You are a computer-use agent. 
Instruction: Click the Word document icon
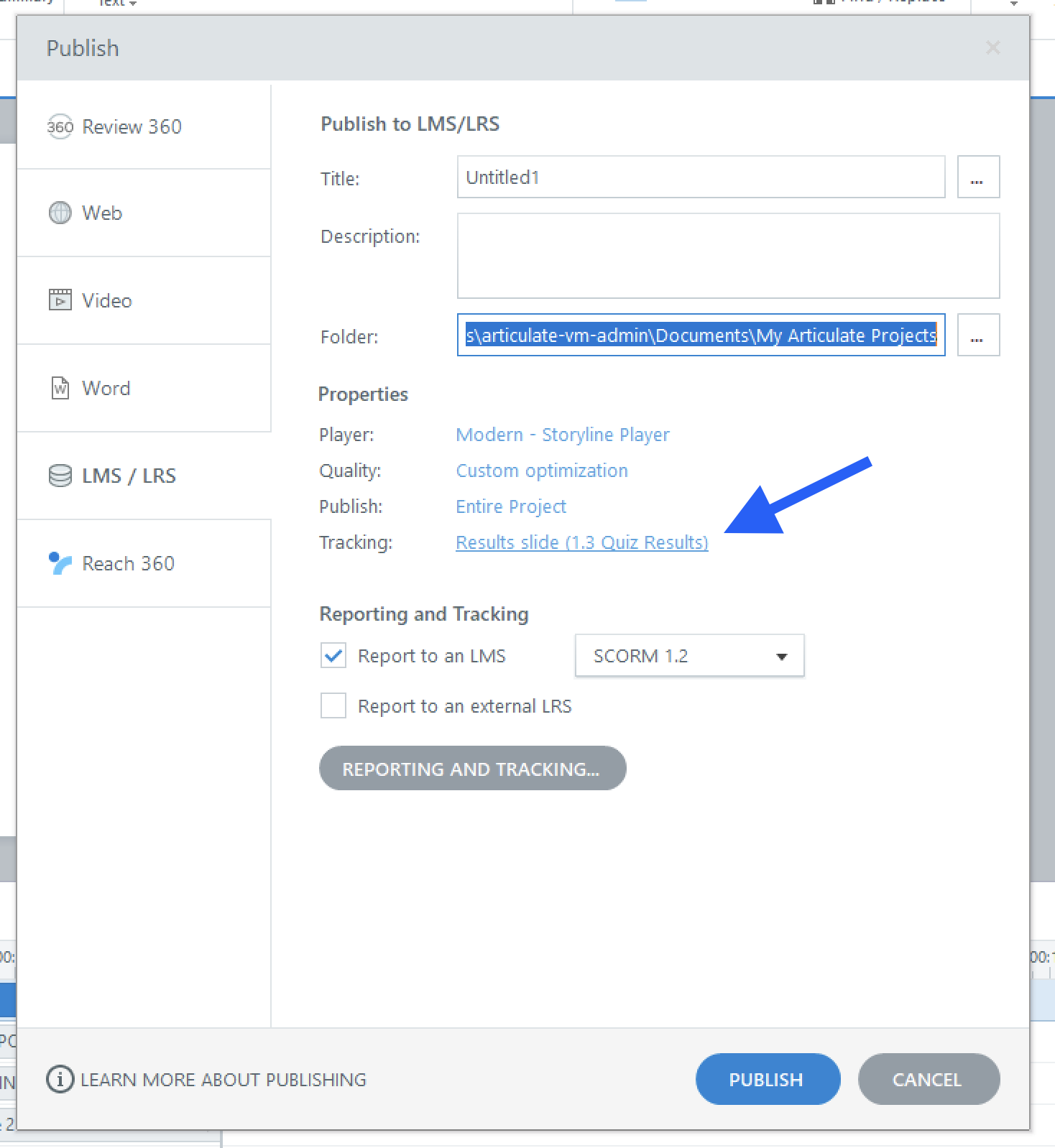pyautogui.click(x=60, y=388)
